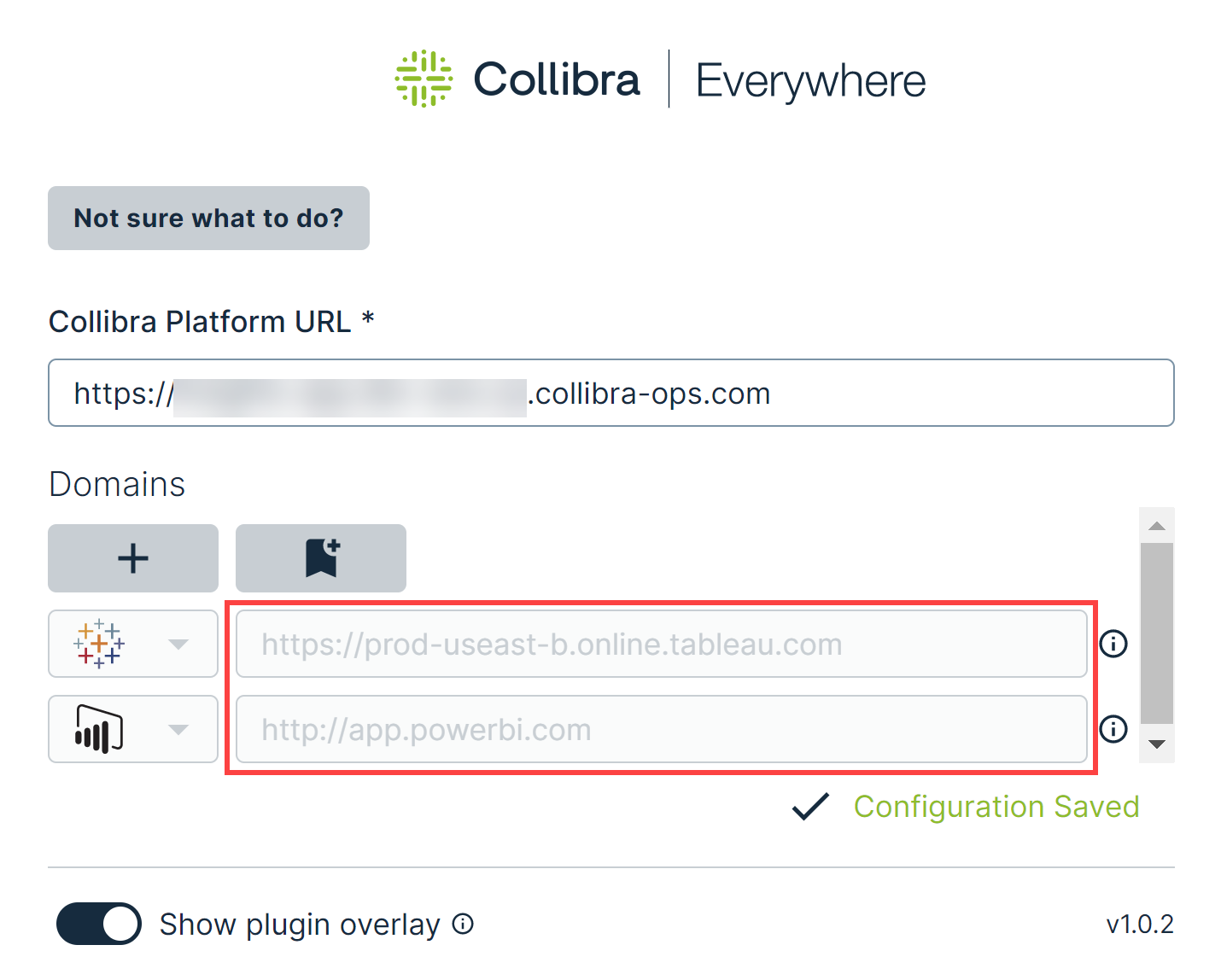Viewport: 1221px width, 980px height.
Task: Click the info icon beside Show plugin overlay
Action: 462,925
